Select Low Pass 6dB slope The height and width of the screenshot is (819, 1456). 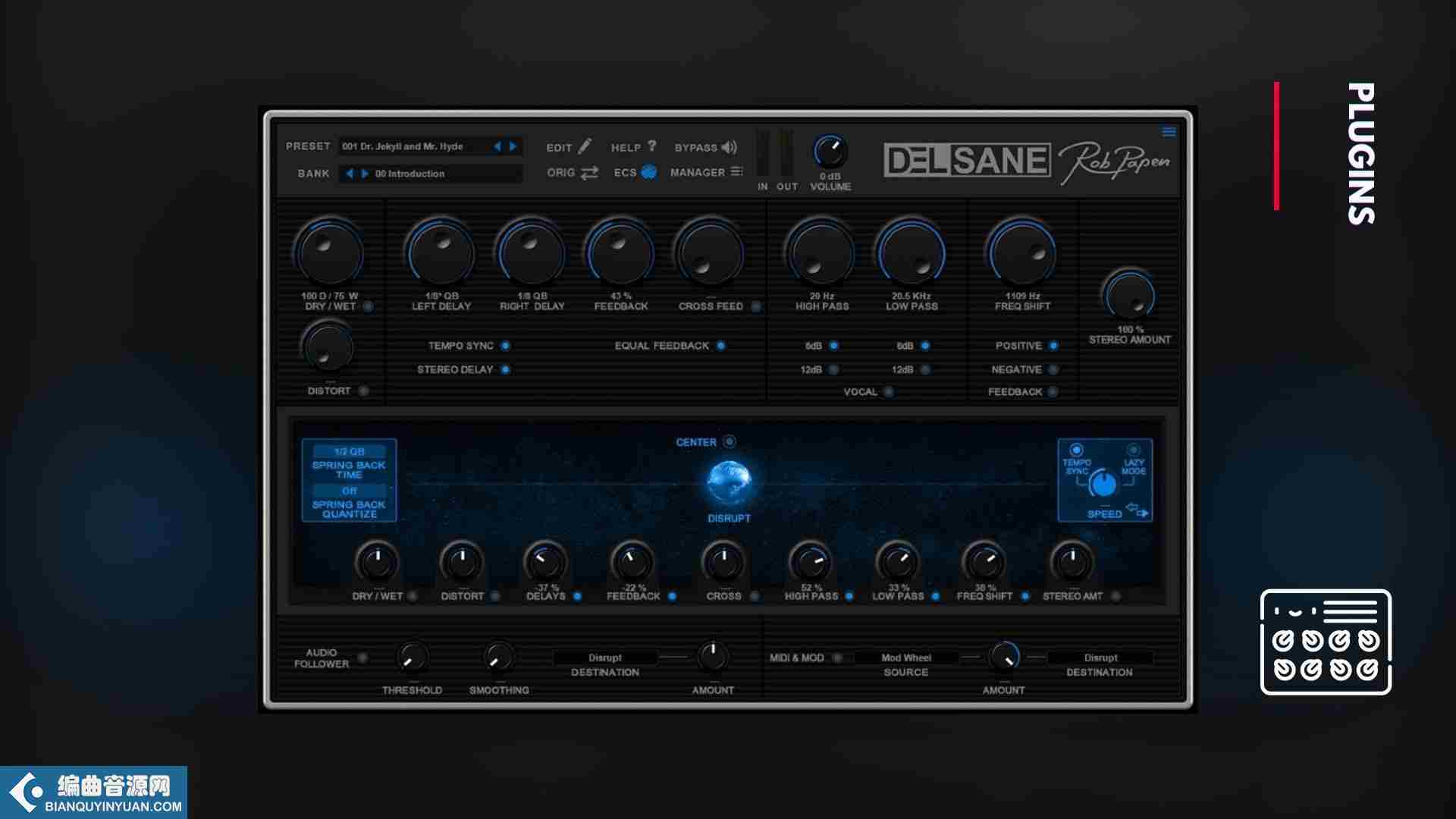click(x=925, y=346)
